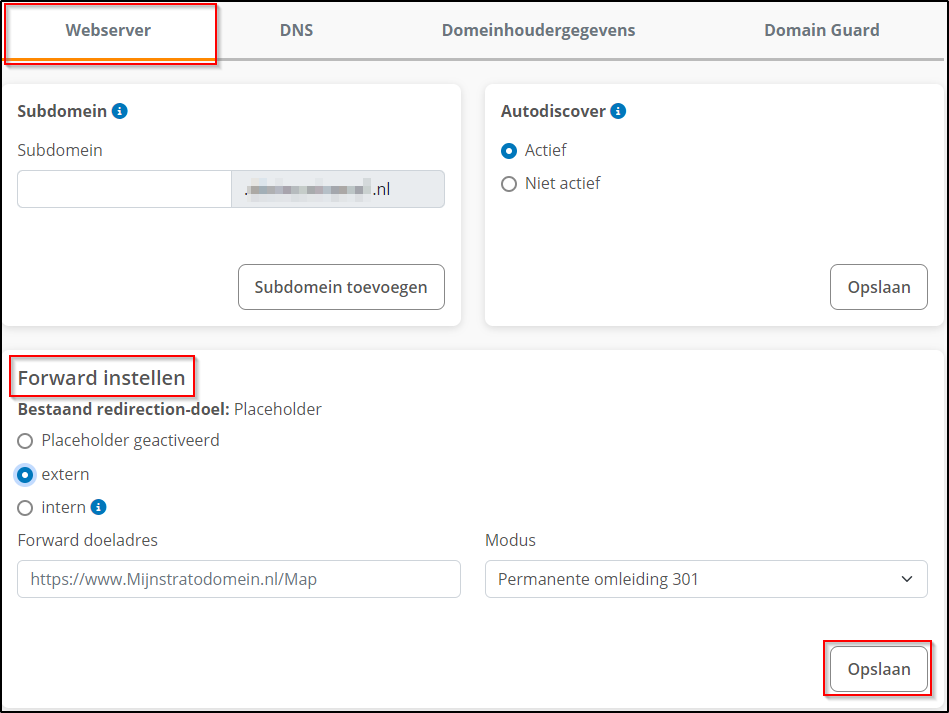Go to the Domeinhoudergegevens tab

(538, 30)
